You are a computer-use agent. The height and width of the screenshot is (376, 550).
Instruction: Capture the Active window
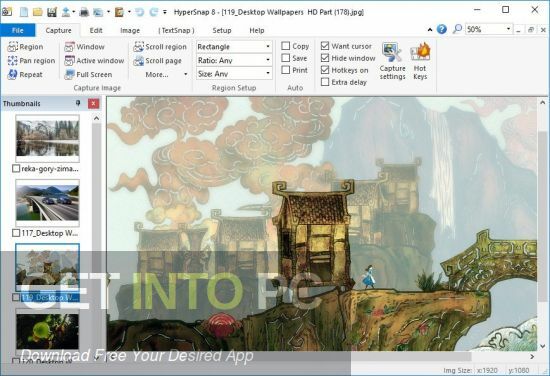(x=94, y=61)
